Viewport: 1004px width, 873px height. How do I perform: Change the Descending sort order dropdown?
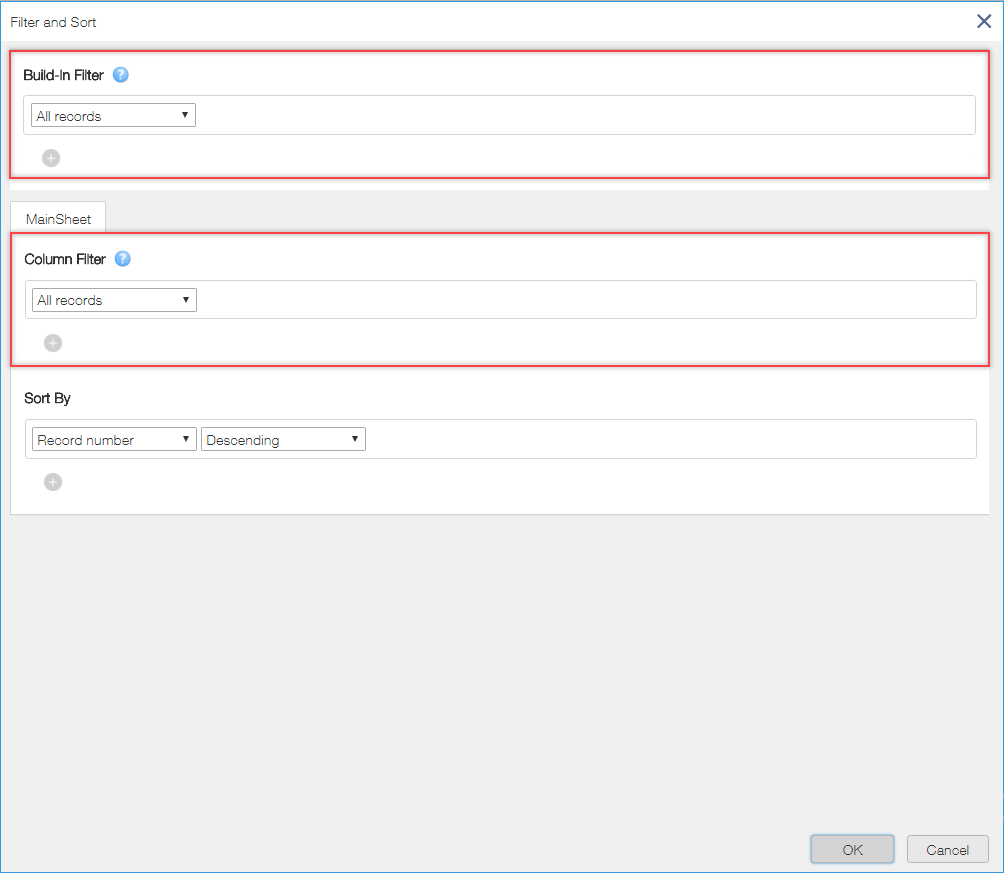click(x=284, y=439)
